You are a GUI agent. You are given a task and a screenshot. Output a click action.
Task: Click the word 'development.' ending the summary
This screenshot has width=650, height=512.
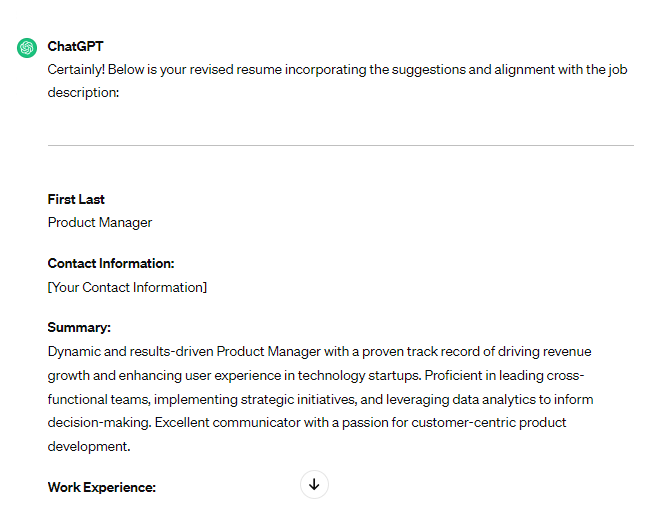[89, 446]
